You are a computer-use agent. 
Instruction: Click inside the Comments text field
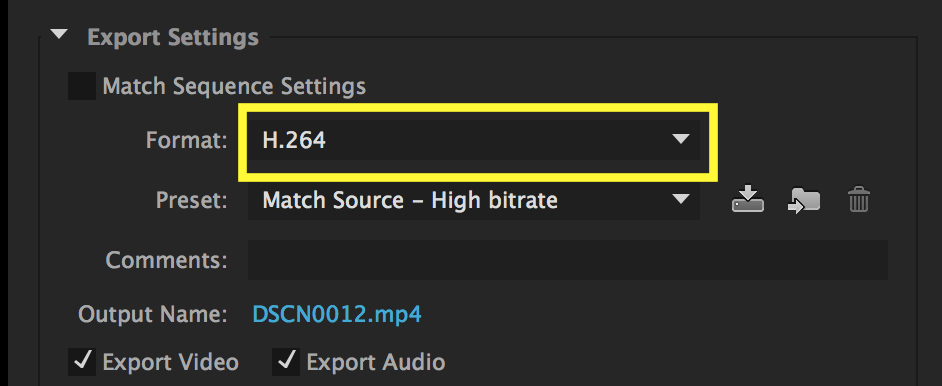coord(568,260)
